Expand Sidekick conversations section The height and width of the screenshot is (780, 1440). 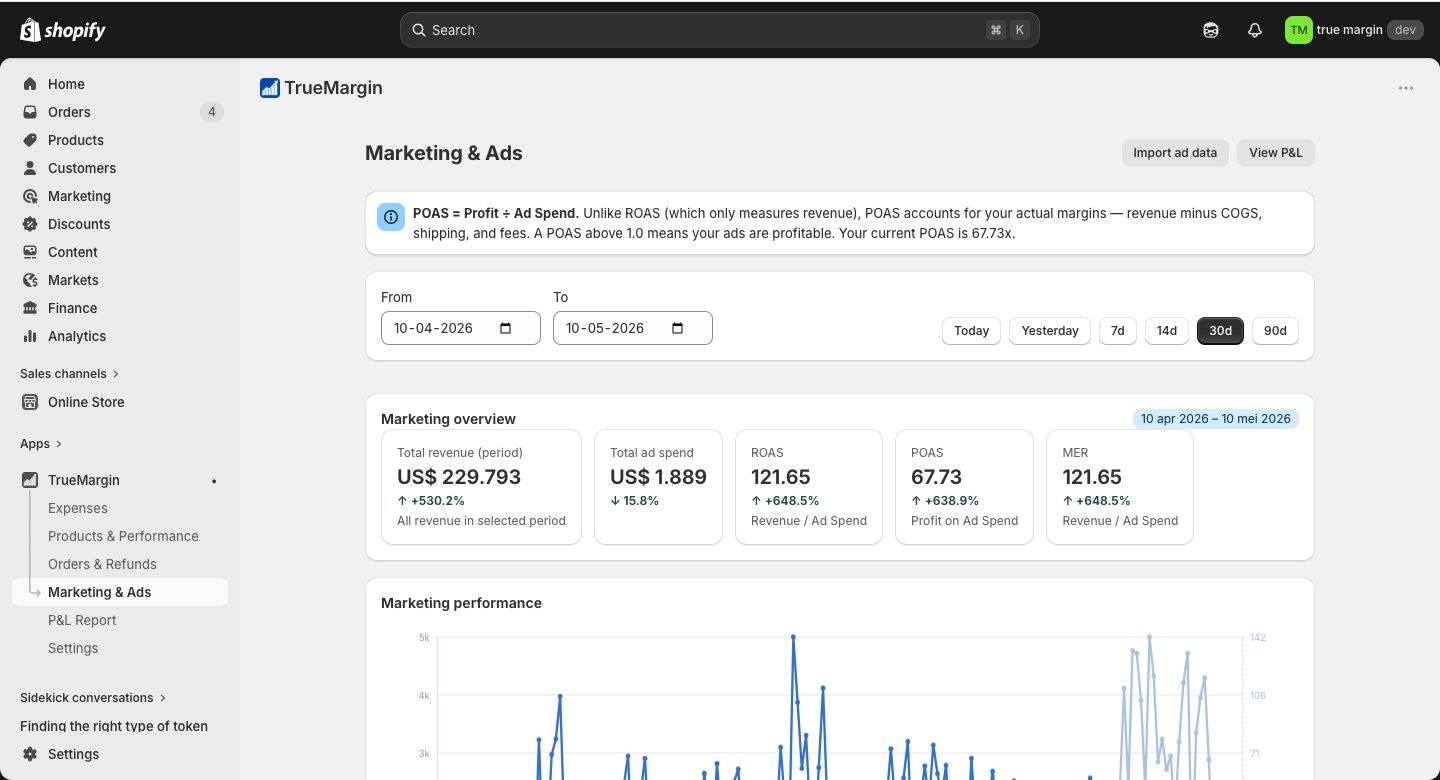pos(93,698)
